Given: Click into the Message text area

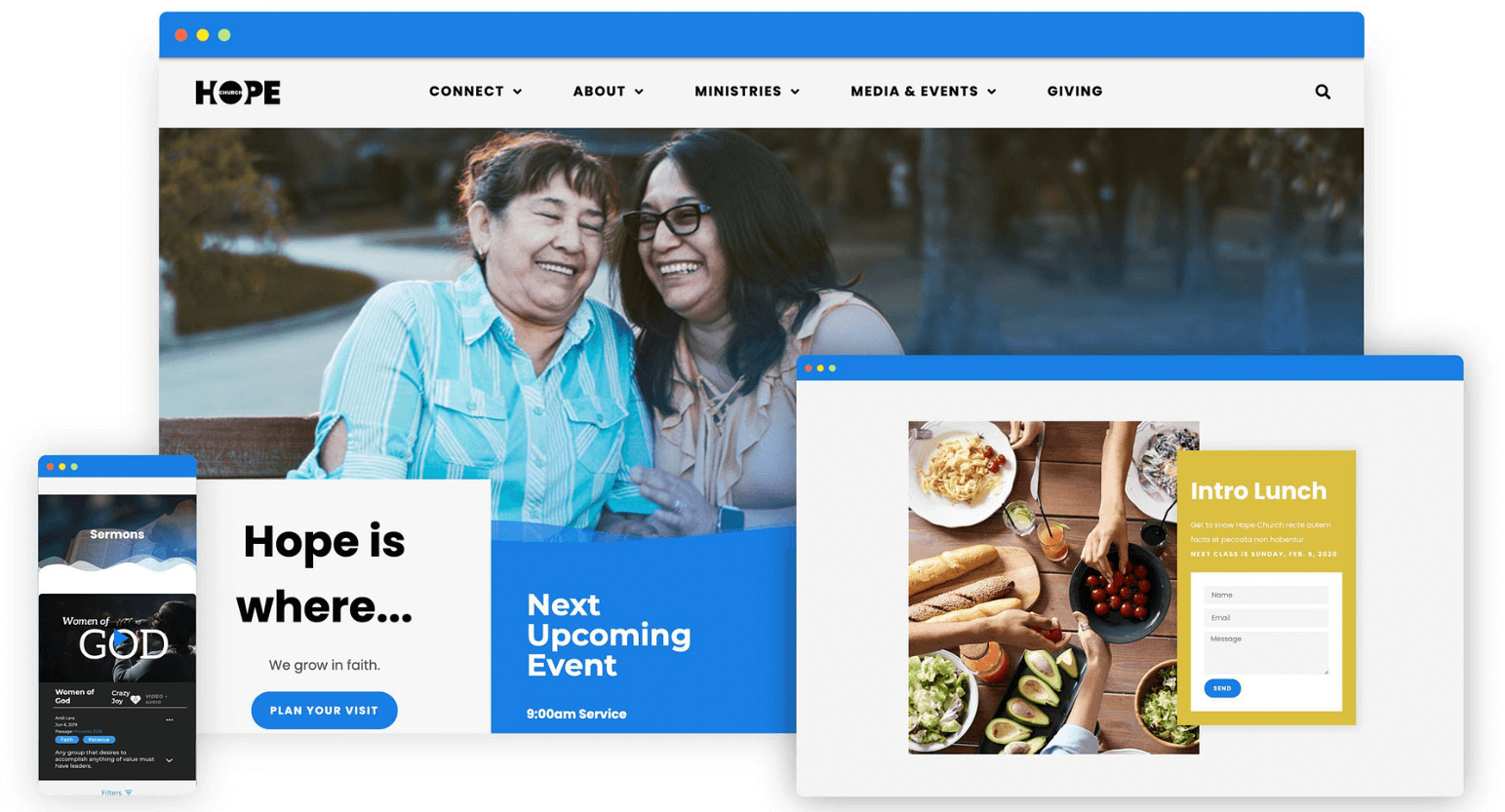Looking at the screenshot, I should [x=1266, y=653].
